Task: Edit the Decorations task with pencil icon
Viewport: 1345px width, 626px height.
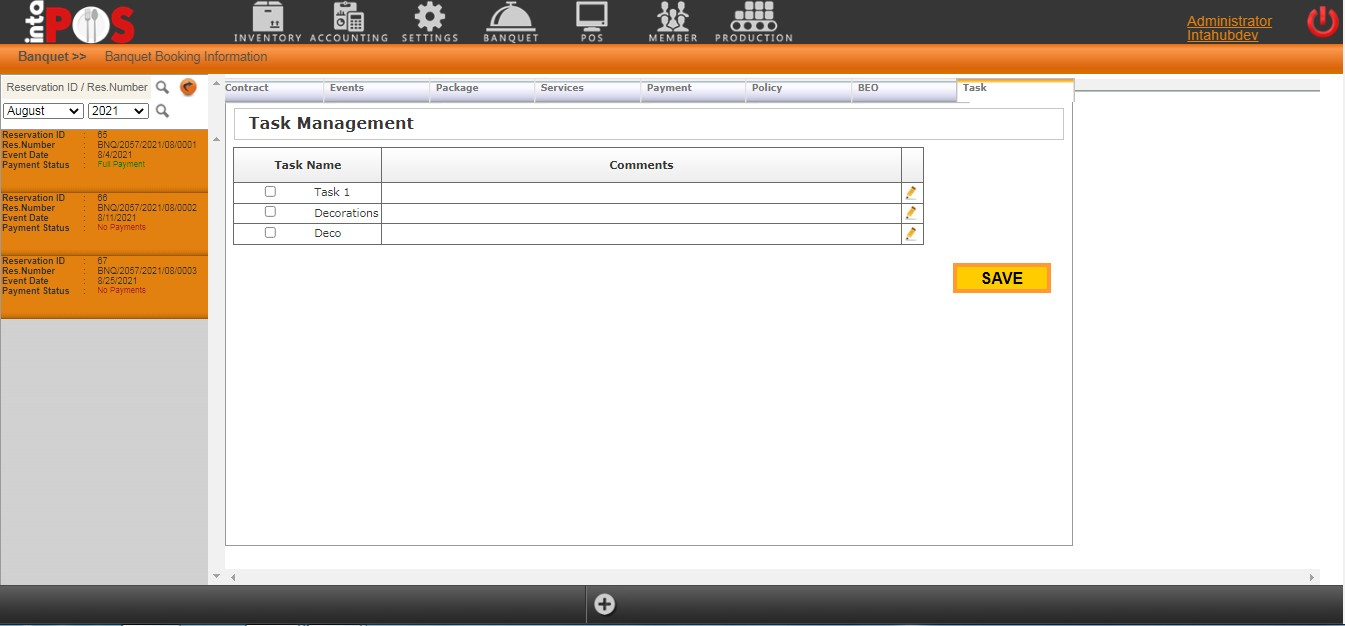Action: click(x=911, y=213)
